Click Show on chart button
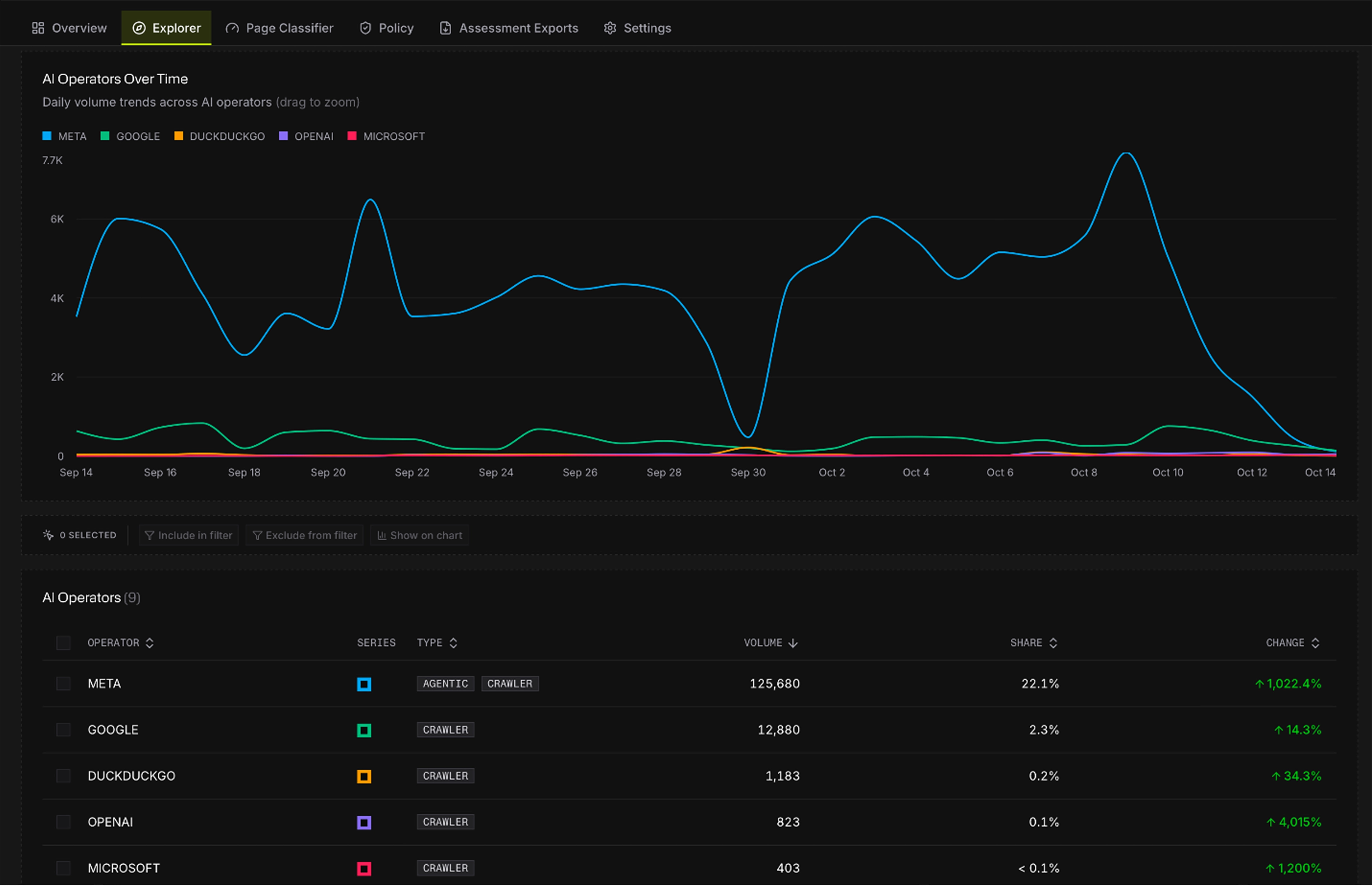Screen dimensions: 1372x886 pos(419,536)
